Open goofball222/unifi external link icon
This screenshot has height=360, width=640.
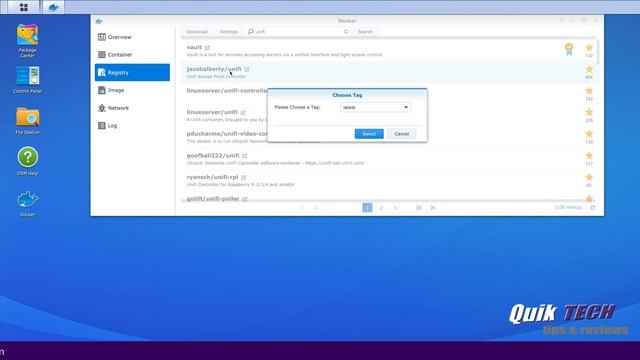tap(244, 156)
